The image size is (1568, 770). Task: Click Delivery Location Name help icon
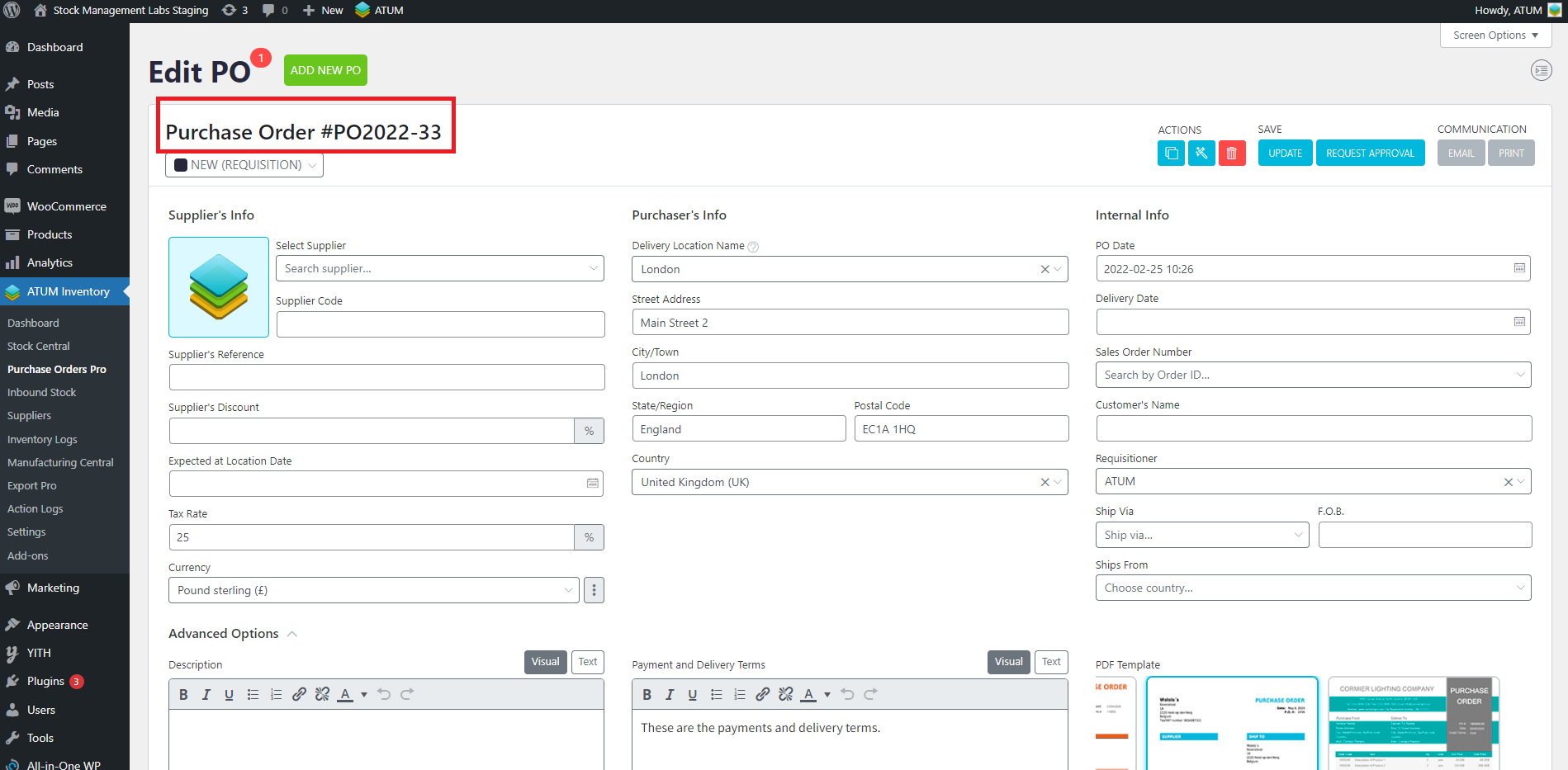[x=753, y=247]
